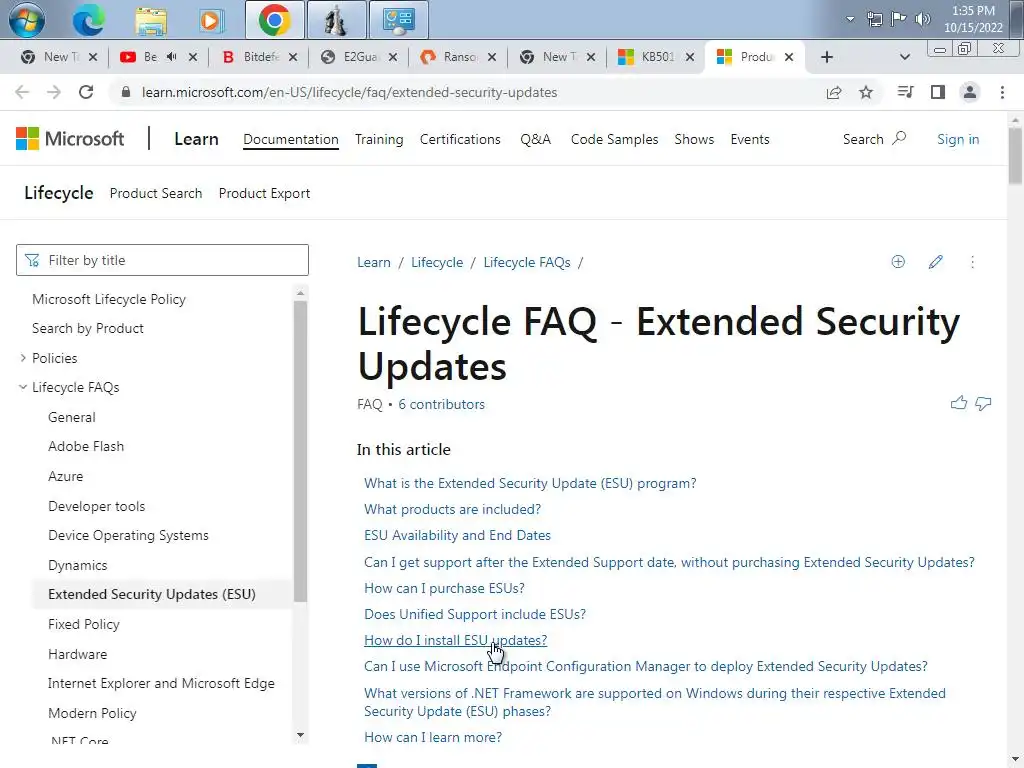
Task: Click the Sign in link
Action: (957, 139)
